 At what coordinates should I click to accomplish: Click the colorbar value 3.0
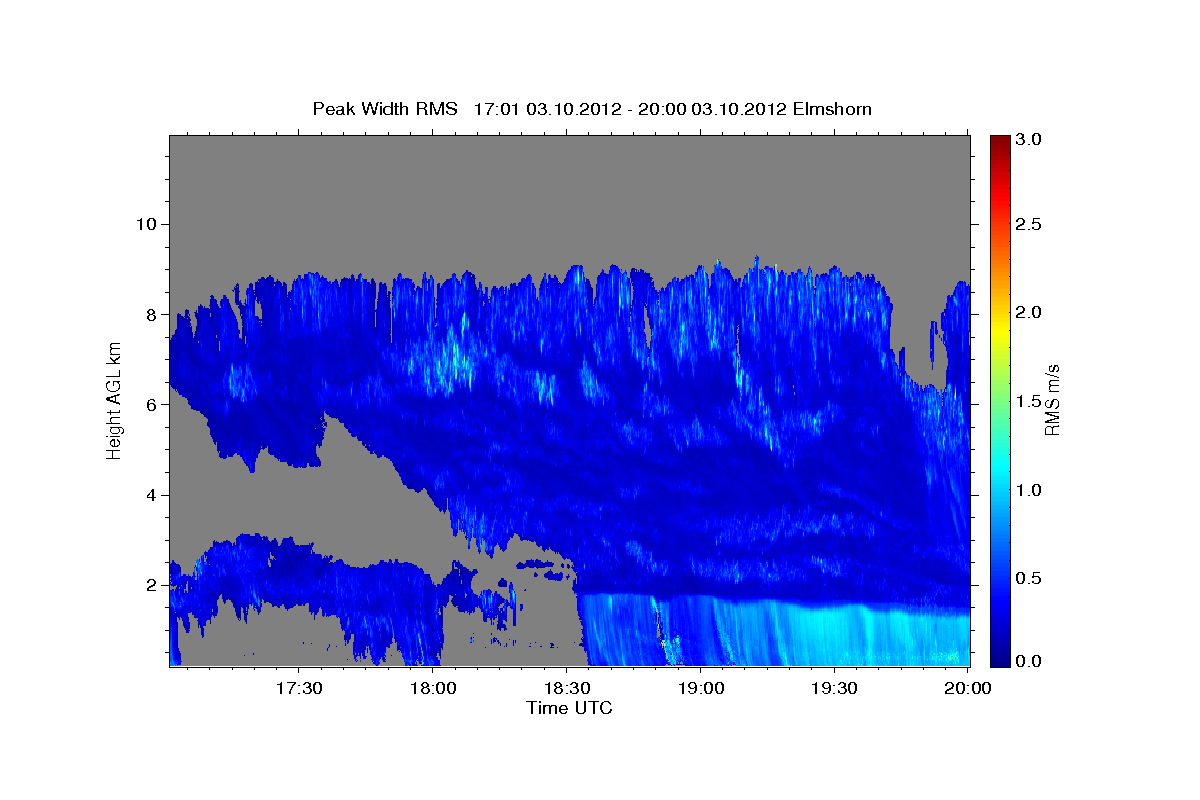click(x=1029, y=139)
